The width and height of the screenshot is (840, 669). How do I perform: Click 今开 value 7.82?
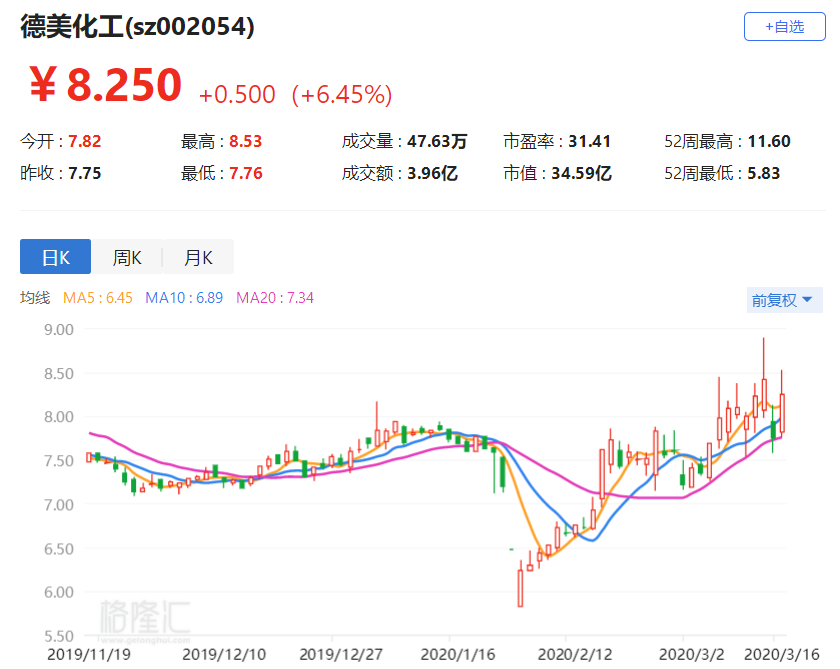(x=85, y=141)
